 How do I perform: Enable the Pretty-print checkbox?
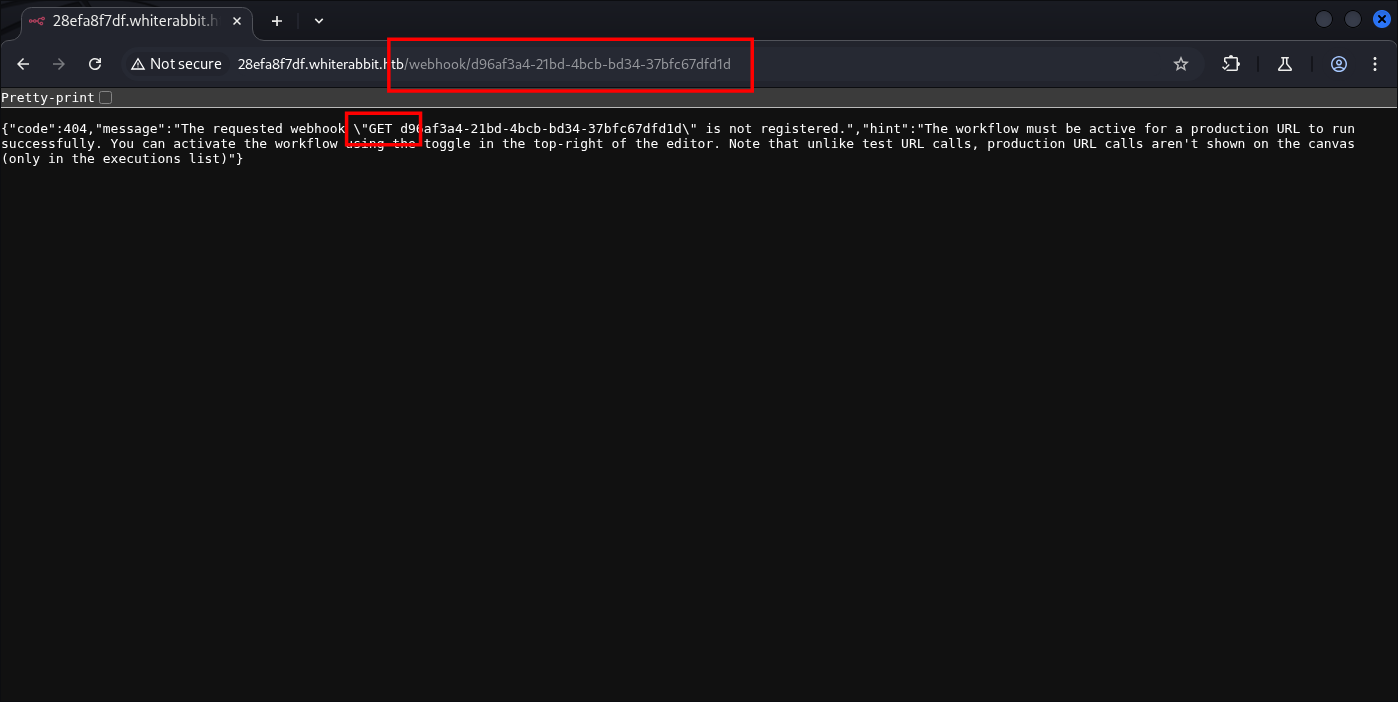coord(106,98)
